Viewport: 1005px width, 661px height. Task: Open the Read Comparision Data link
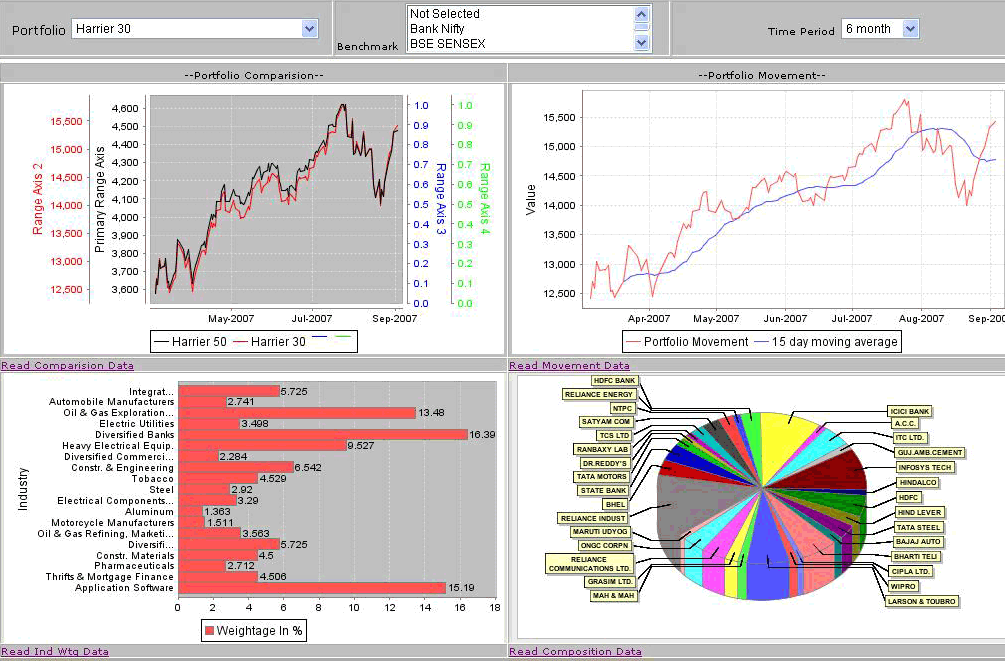67,365
